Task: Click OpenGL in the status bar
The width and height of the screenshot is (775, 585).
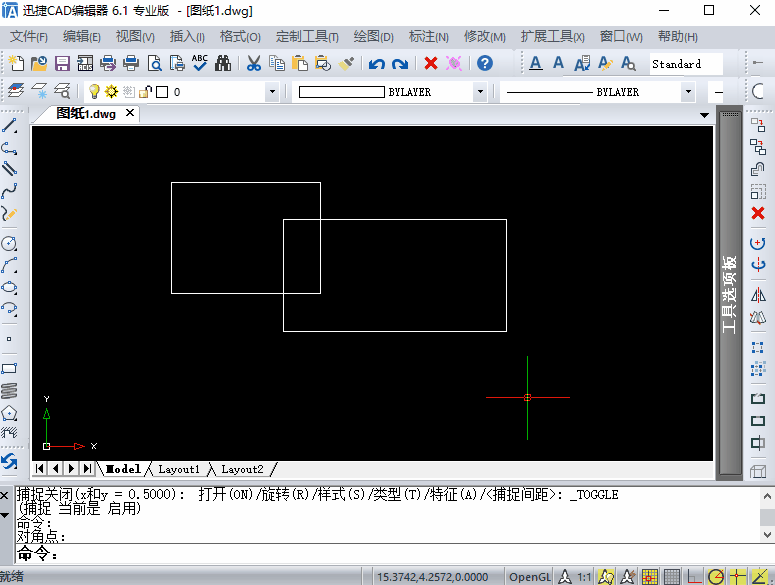Action: (x=529, y=577)
